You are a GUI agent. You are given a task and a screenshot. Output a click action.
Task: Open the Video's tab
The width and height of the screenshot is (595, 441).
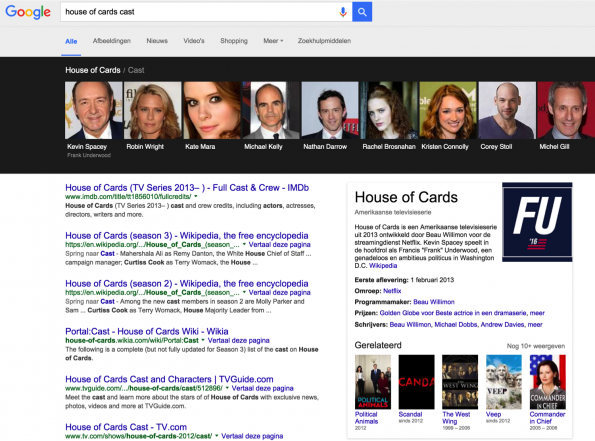pos(194,41)
